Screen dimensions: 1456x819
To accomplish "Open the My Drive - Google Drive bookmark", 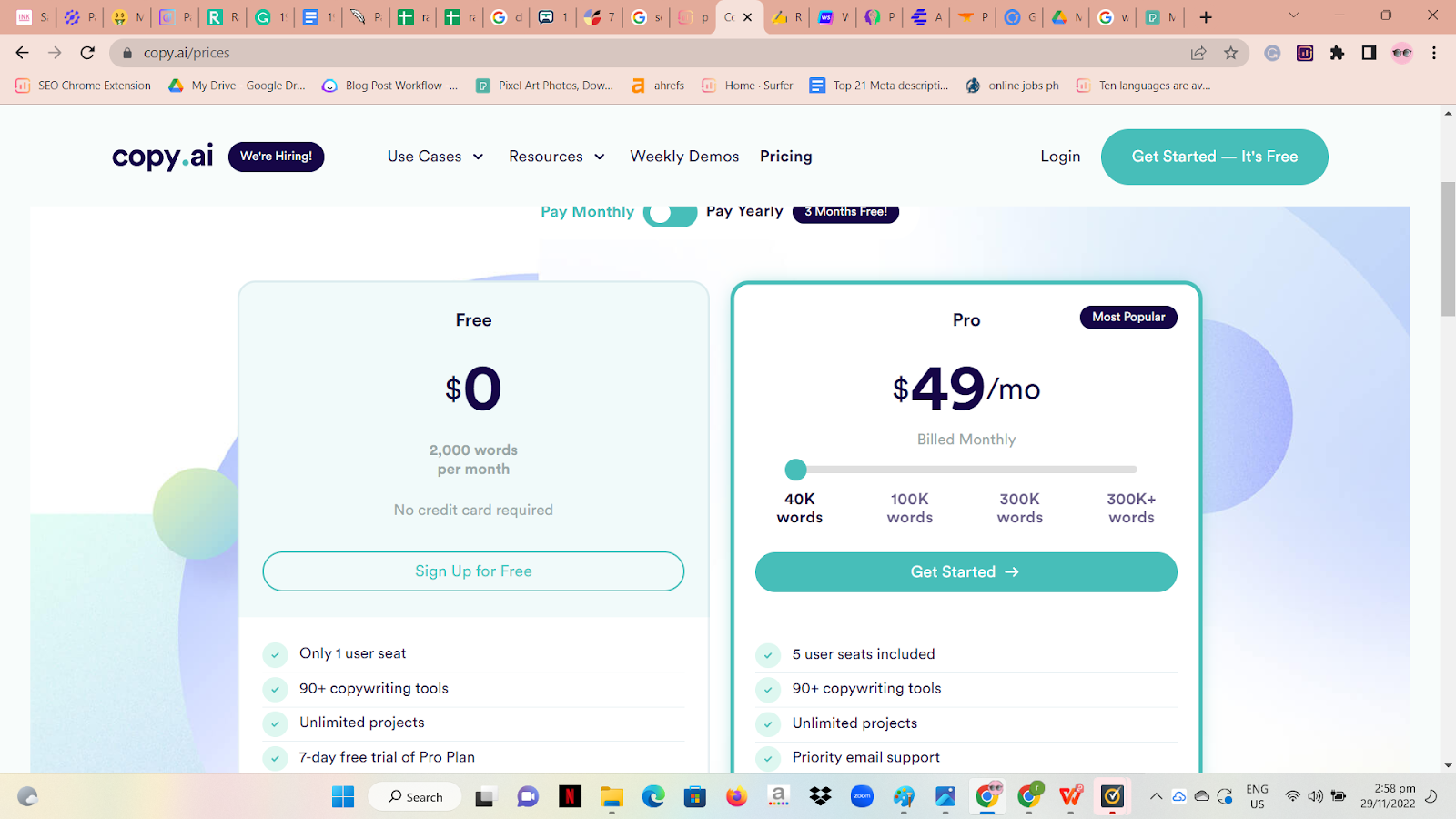I will click(x=237, y=86).
